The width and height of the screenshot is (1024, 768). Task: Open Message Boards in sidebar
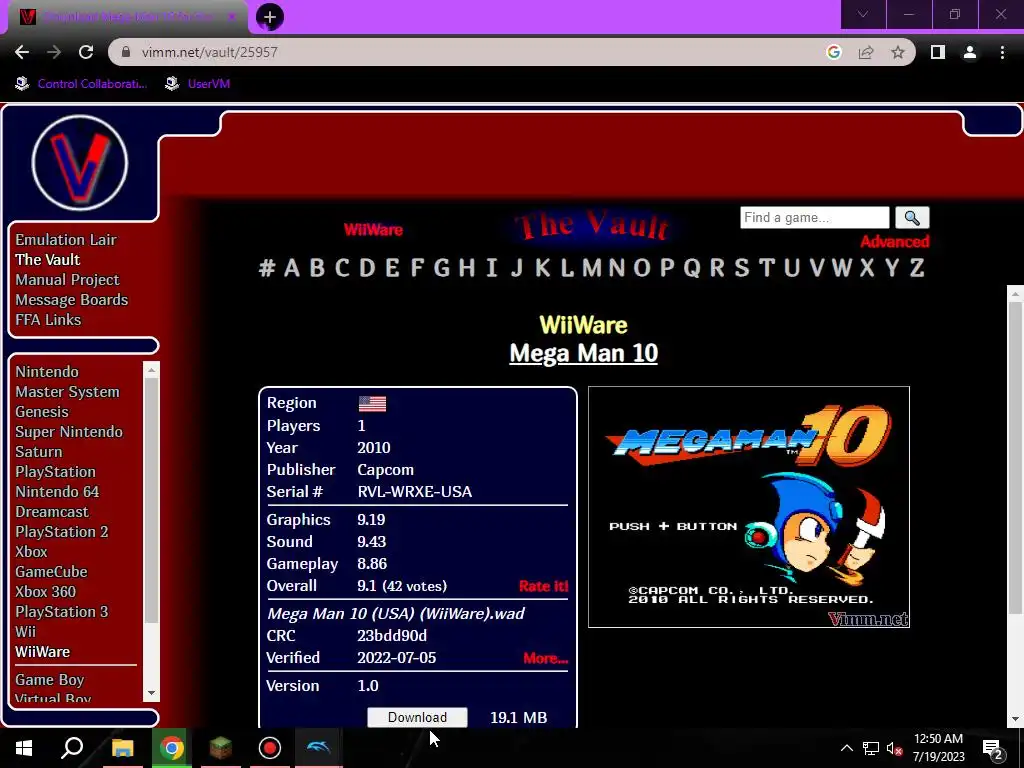72,300
